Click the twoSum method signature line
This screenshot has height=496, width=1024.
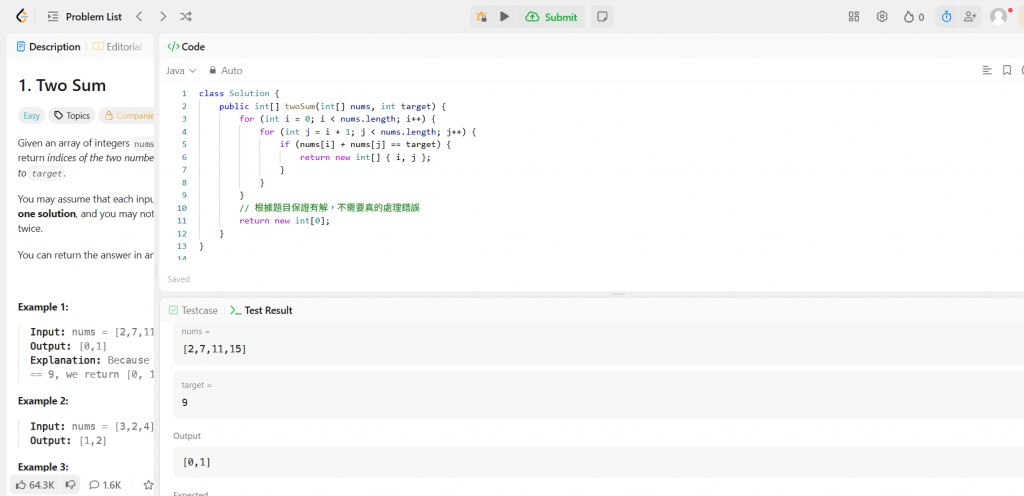(332, 106)
